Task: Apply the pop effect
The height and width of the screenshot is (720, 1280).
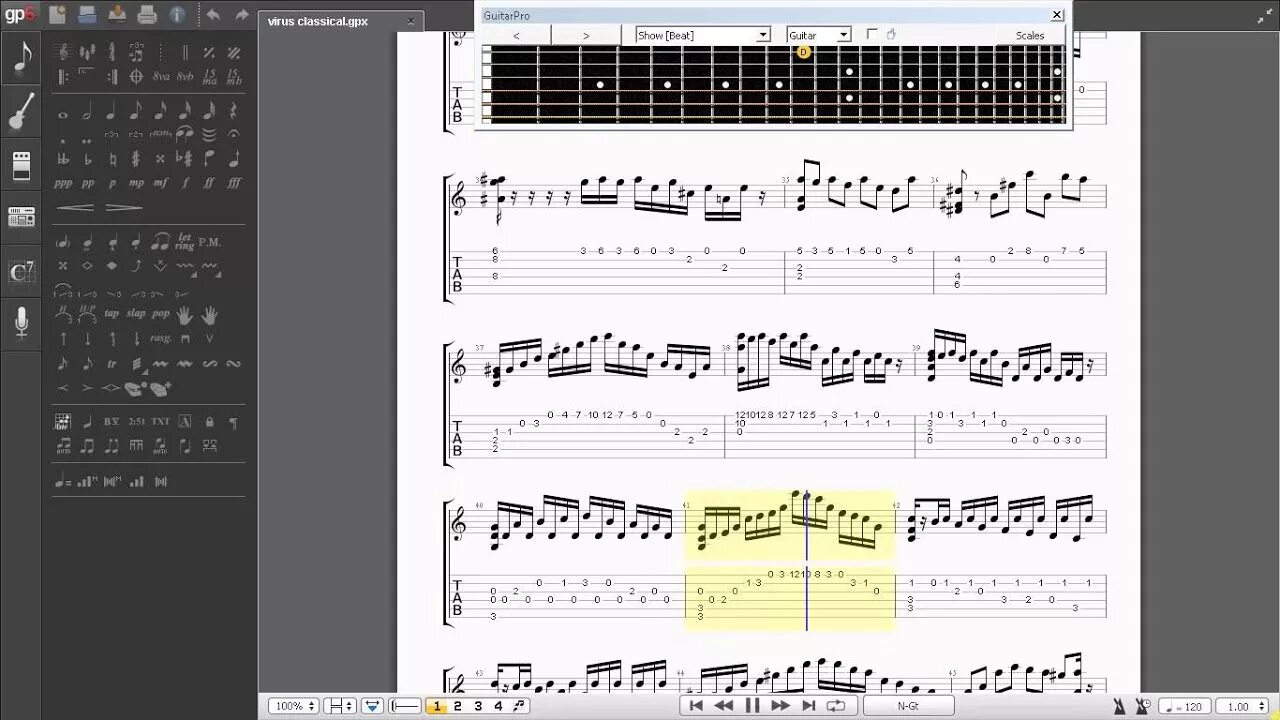Action: pos(161,313)
